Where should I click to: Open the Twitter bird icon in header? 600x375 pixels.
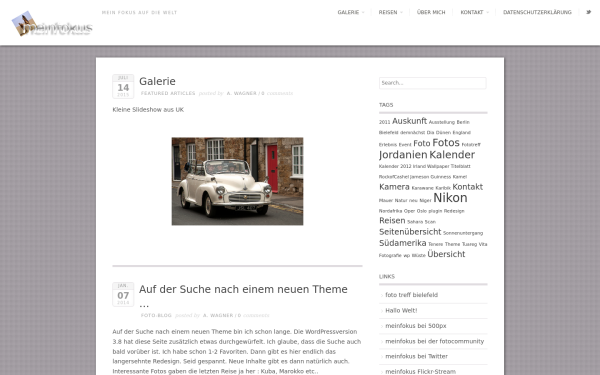[x=589, y=12]
